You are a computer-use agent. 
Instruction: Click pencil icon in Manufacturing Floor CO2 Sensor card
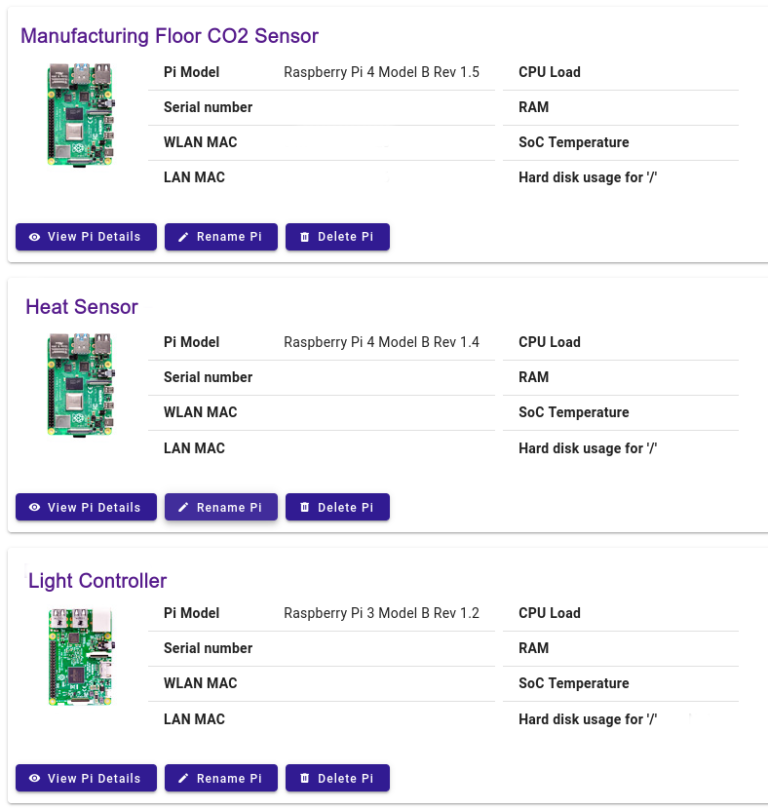[x=183, y=237]
